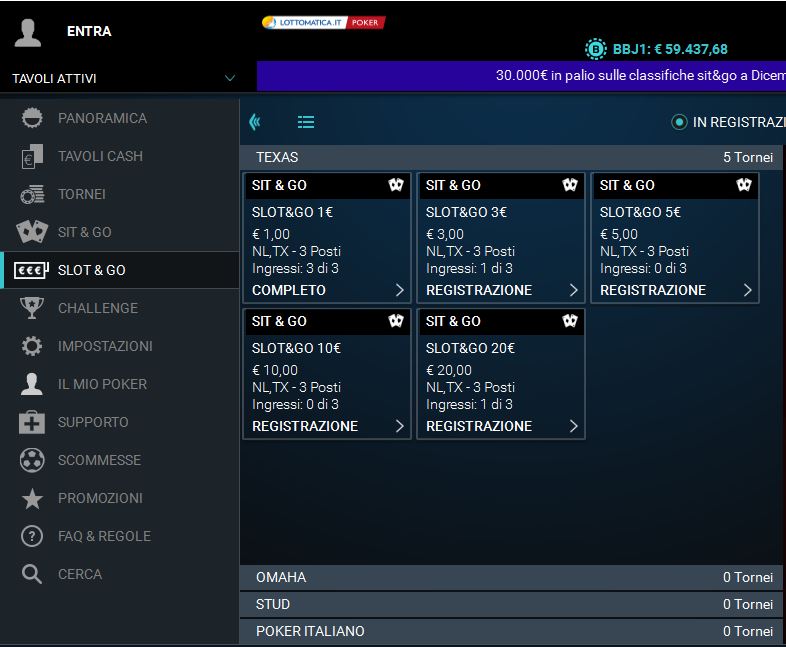Click cards icon on SLOT&GO 5€ card

point(744,184)
